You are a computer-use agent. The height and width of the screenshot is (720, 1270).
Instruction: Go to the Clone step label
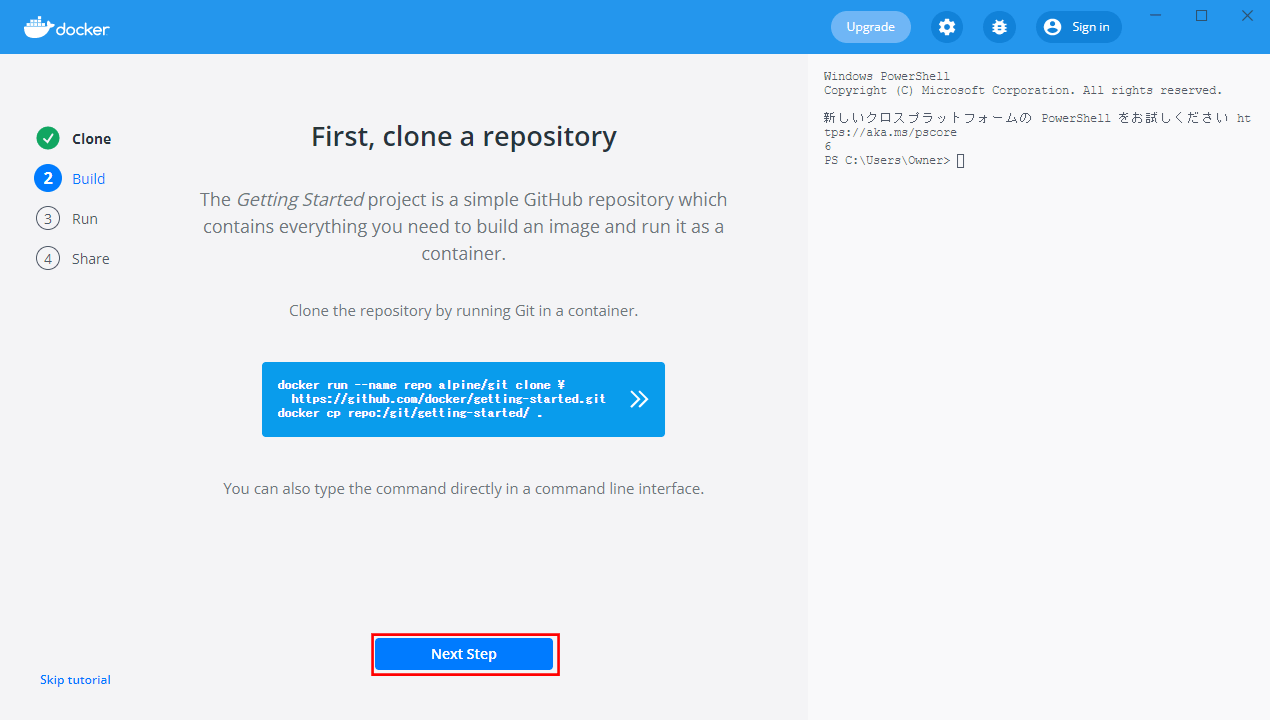(91, 139)
